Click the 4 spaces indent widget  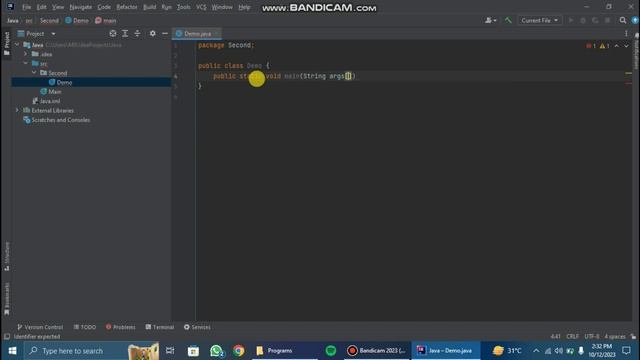(x=615, y=336)
